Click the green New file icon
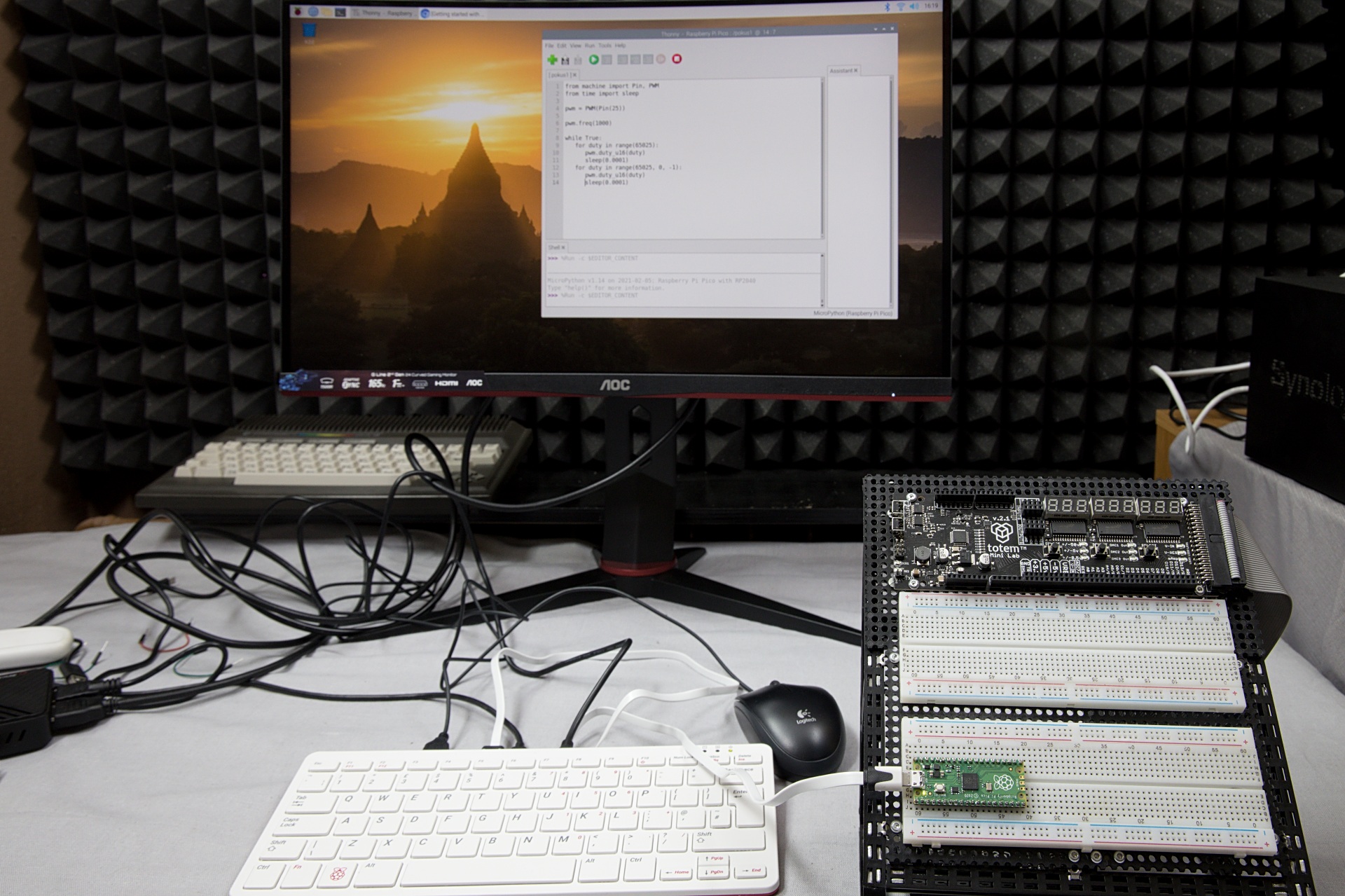Screen dimensions: 1345x896 (552, 60)
